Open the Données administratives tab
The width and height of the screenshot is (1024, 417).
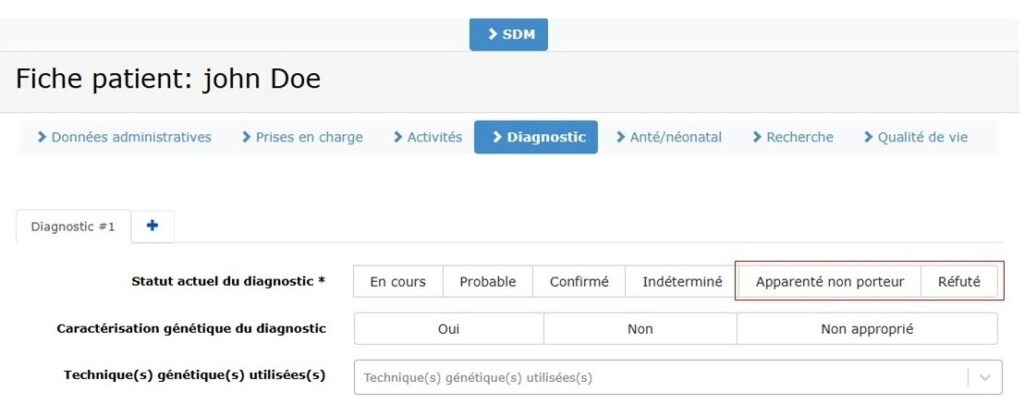pos(124,137)
